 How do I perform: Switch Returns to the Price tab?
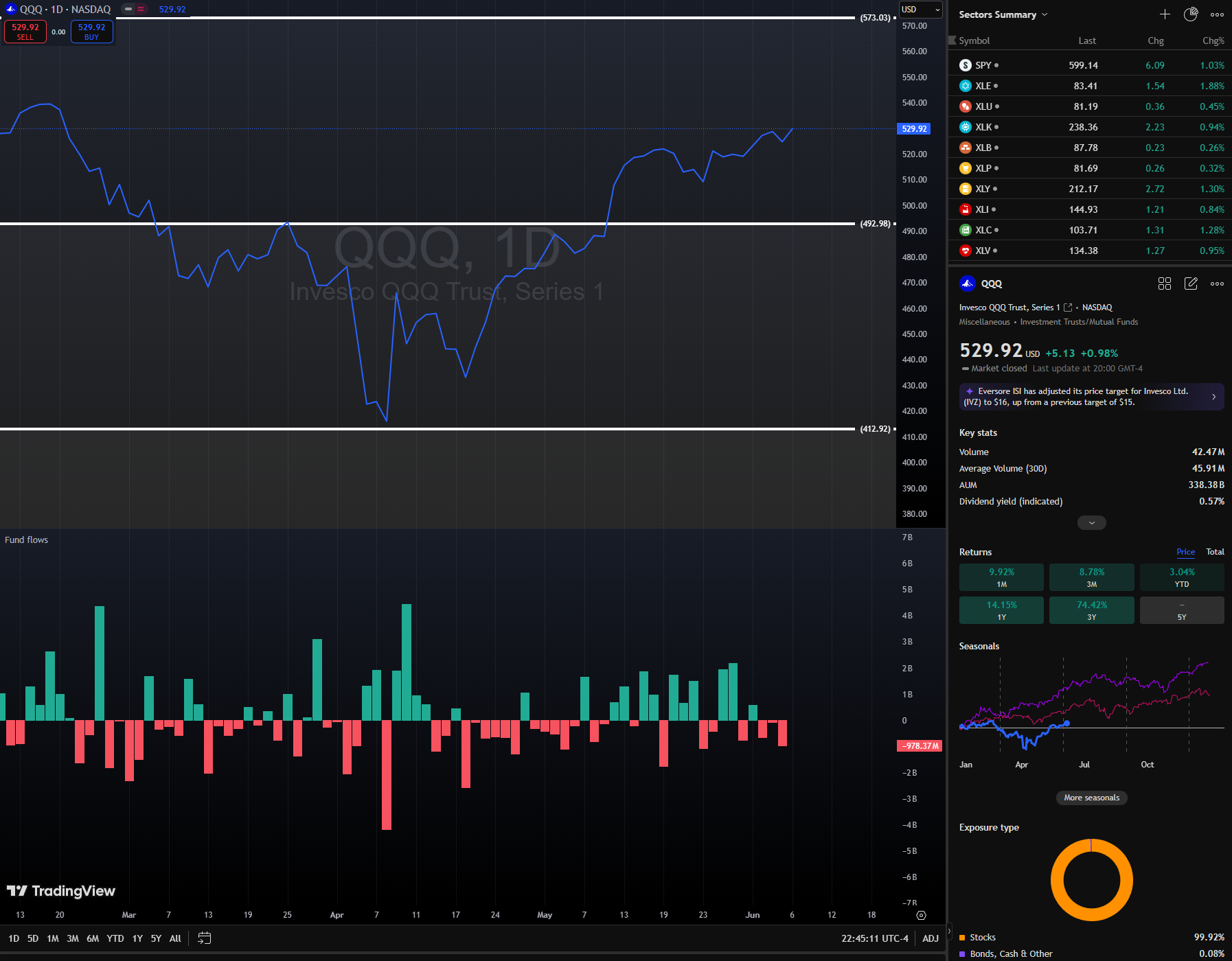[1185, 552]
